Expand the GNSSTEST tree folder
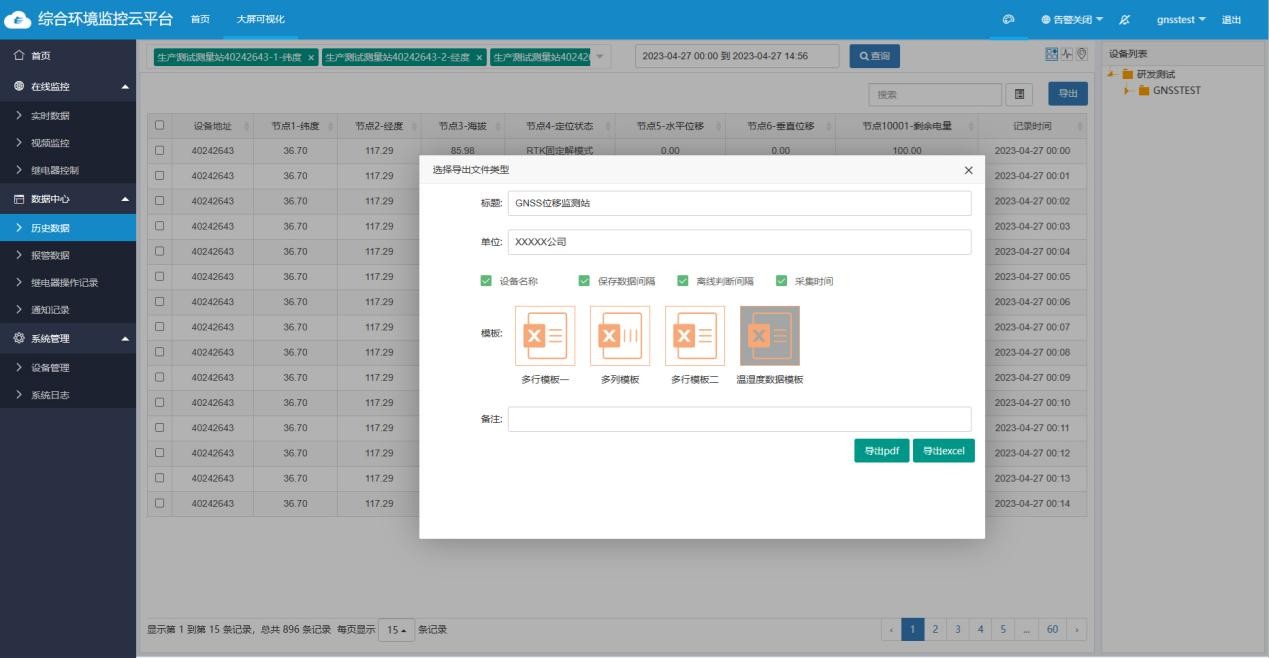 click(x=1129, y=91)
